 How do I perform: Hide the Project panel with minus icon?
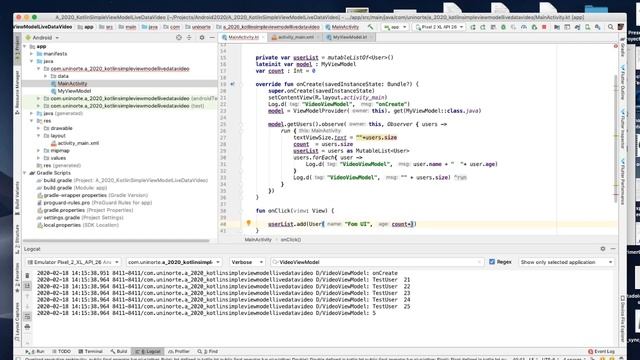[x=212, y=38]
